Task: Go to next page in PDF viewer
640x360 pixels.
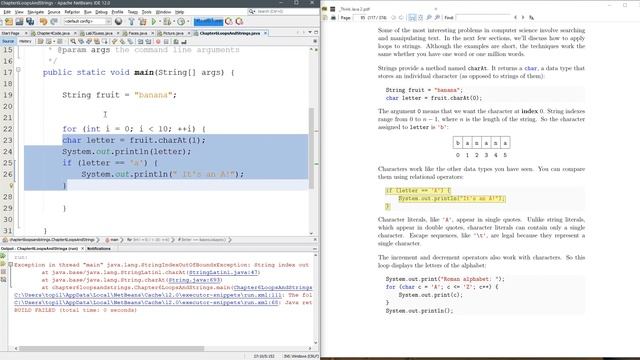Action: (401, 18)
